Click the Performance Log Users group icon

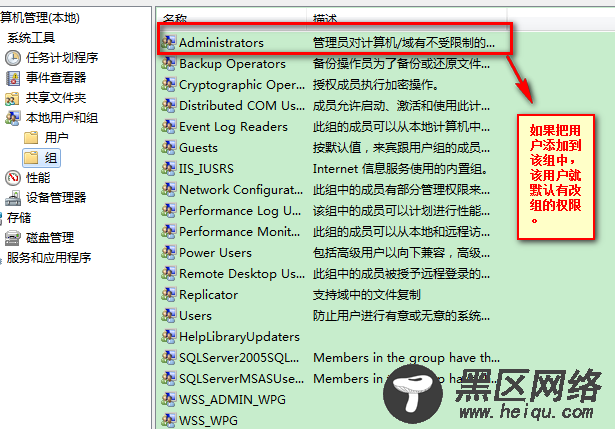pyautogui.click(x=169, y=211)
